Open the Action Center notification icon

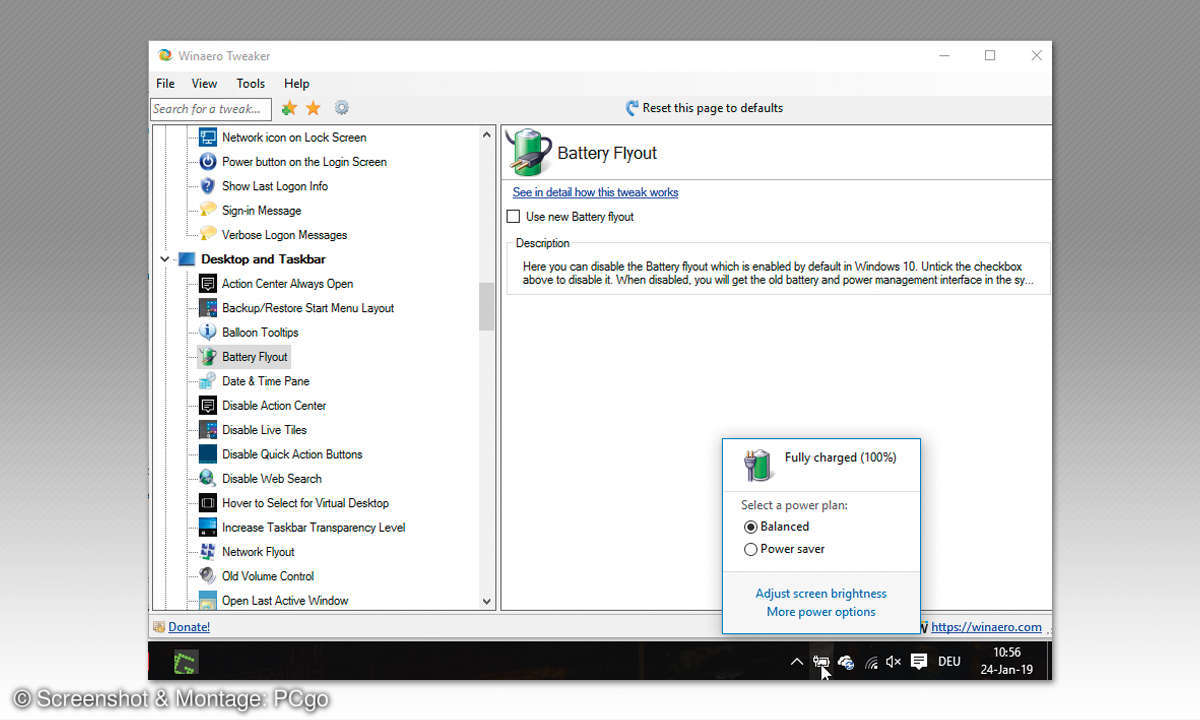(x=919, y=661)
